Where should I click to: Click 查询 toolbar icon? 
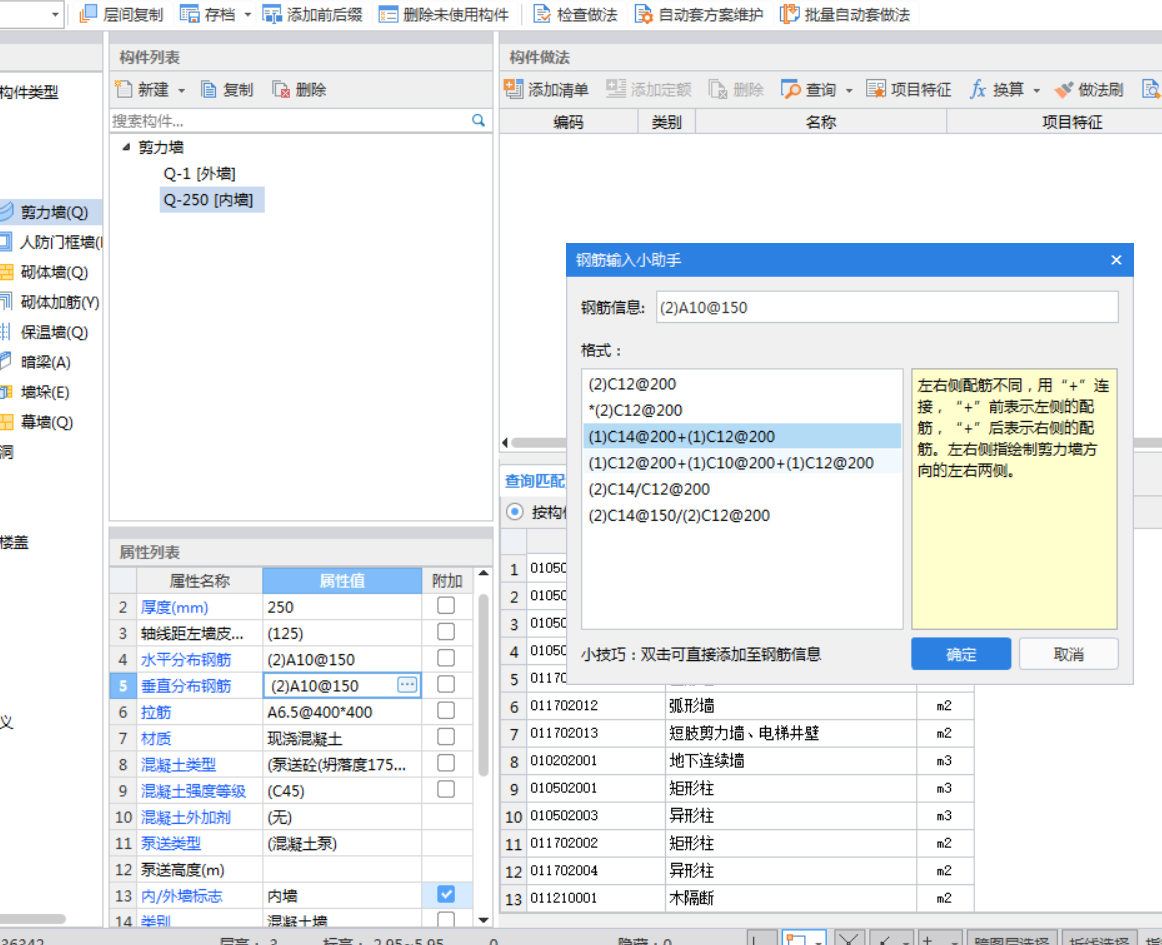(791, 89)
